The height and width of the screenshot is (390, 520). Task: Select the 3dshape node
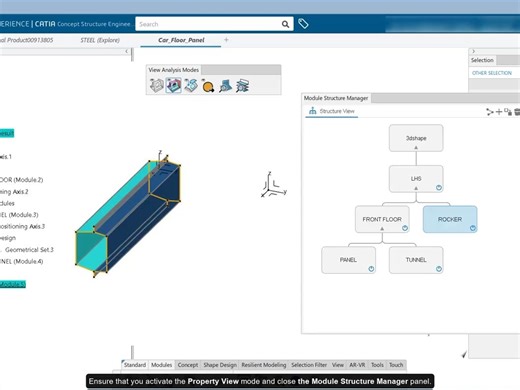click(x=416, y=138)
